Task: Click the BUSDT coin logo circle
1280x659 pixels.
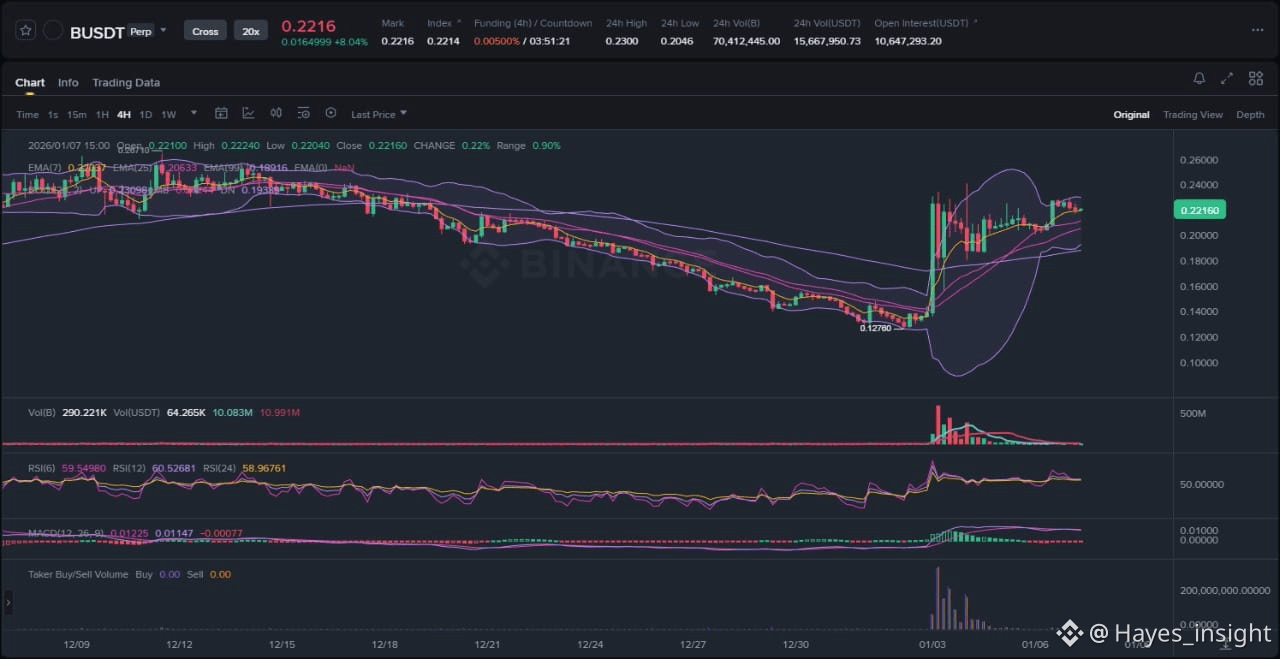Action: point(54,31)
